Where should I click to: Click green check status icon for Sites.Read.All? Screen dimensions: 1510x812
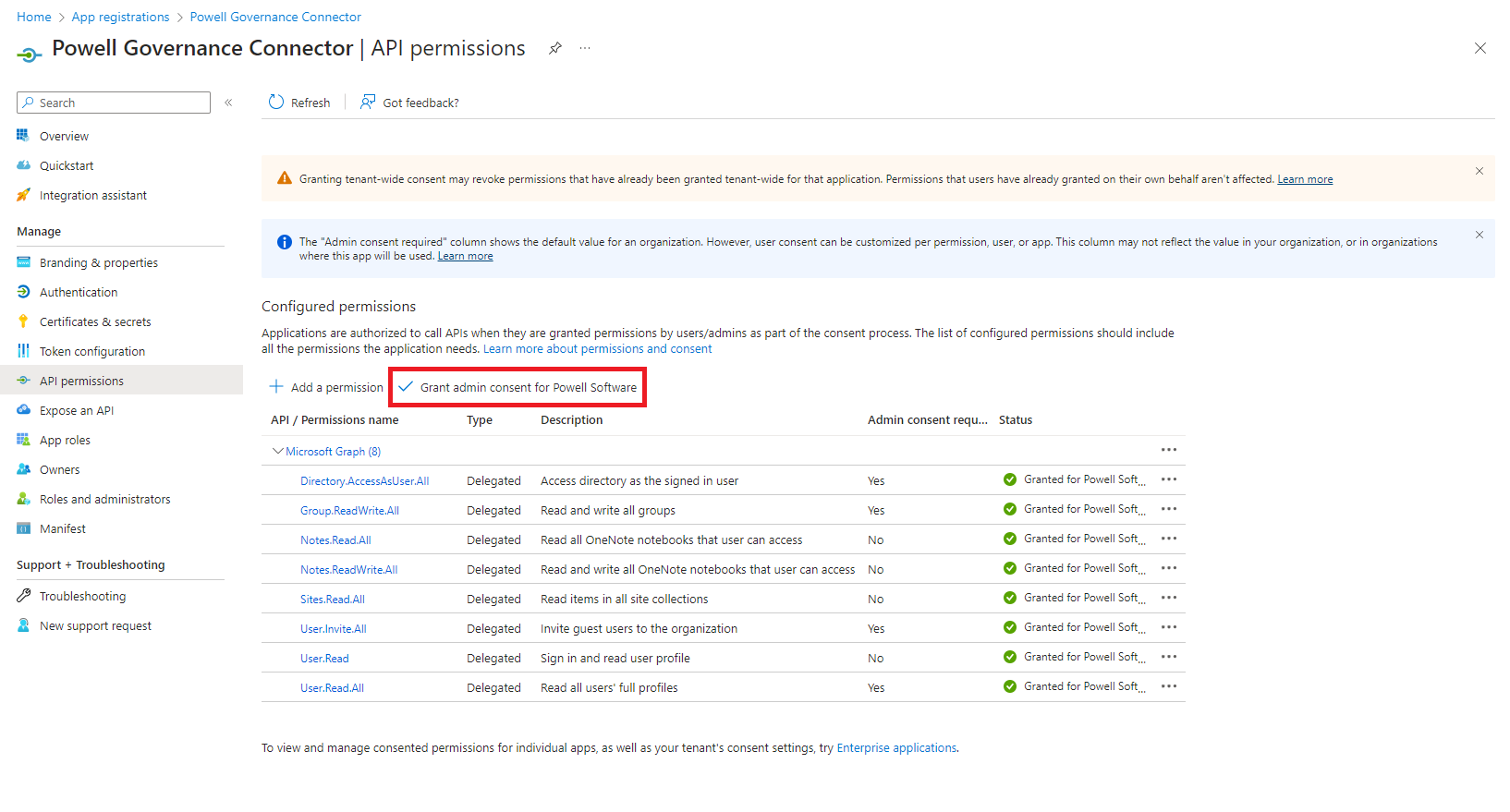click(1010, 598)
